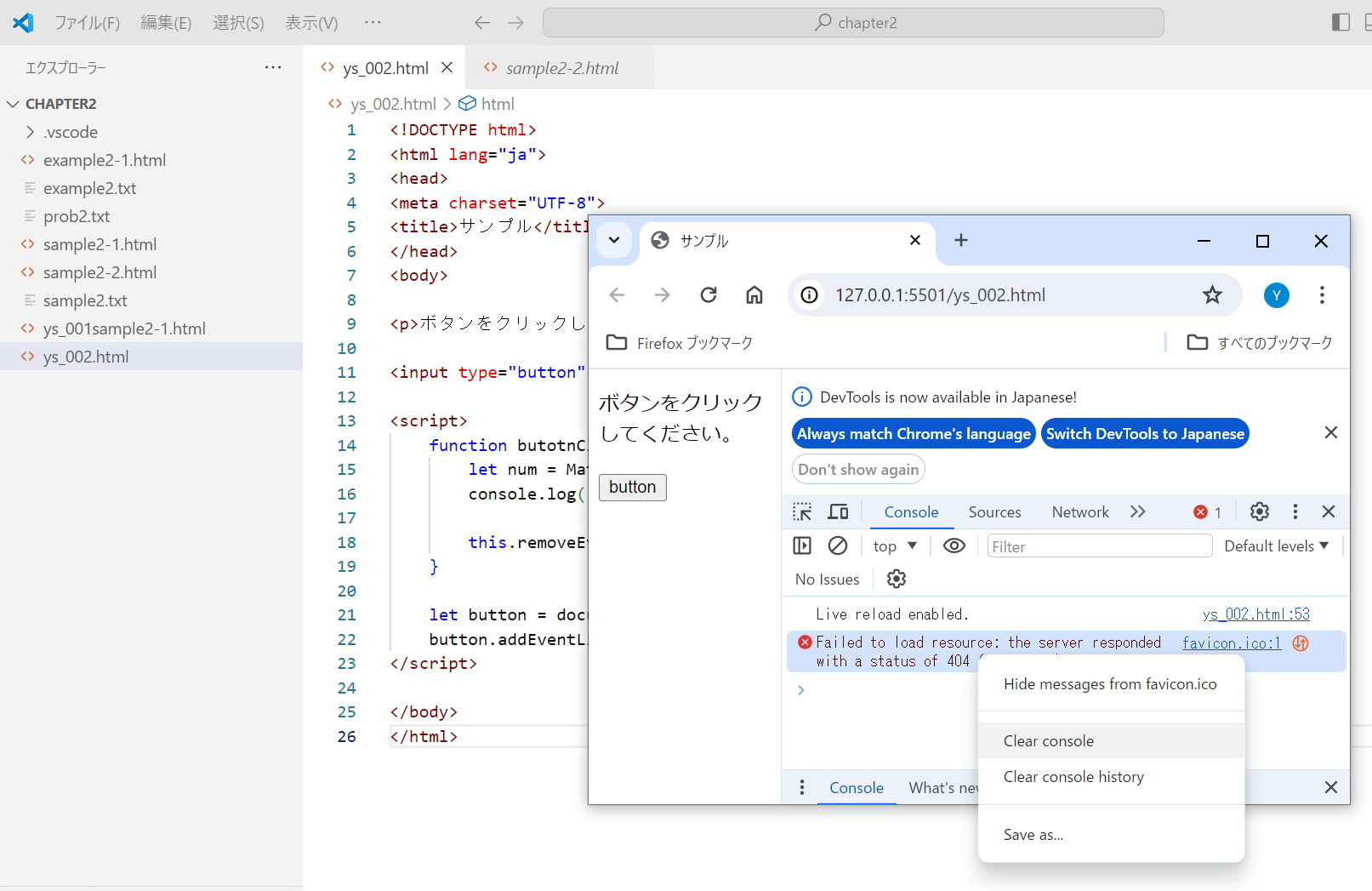This screenshot has width=1372, height=891.
Task: Click html symbol in the breadcrumb
Action: tap(498, 104)
